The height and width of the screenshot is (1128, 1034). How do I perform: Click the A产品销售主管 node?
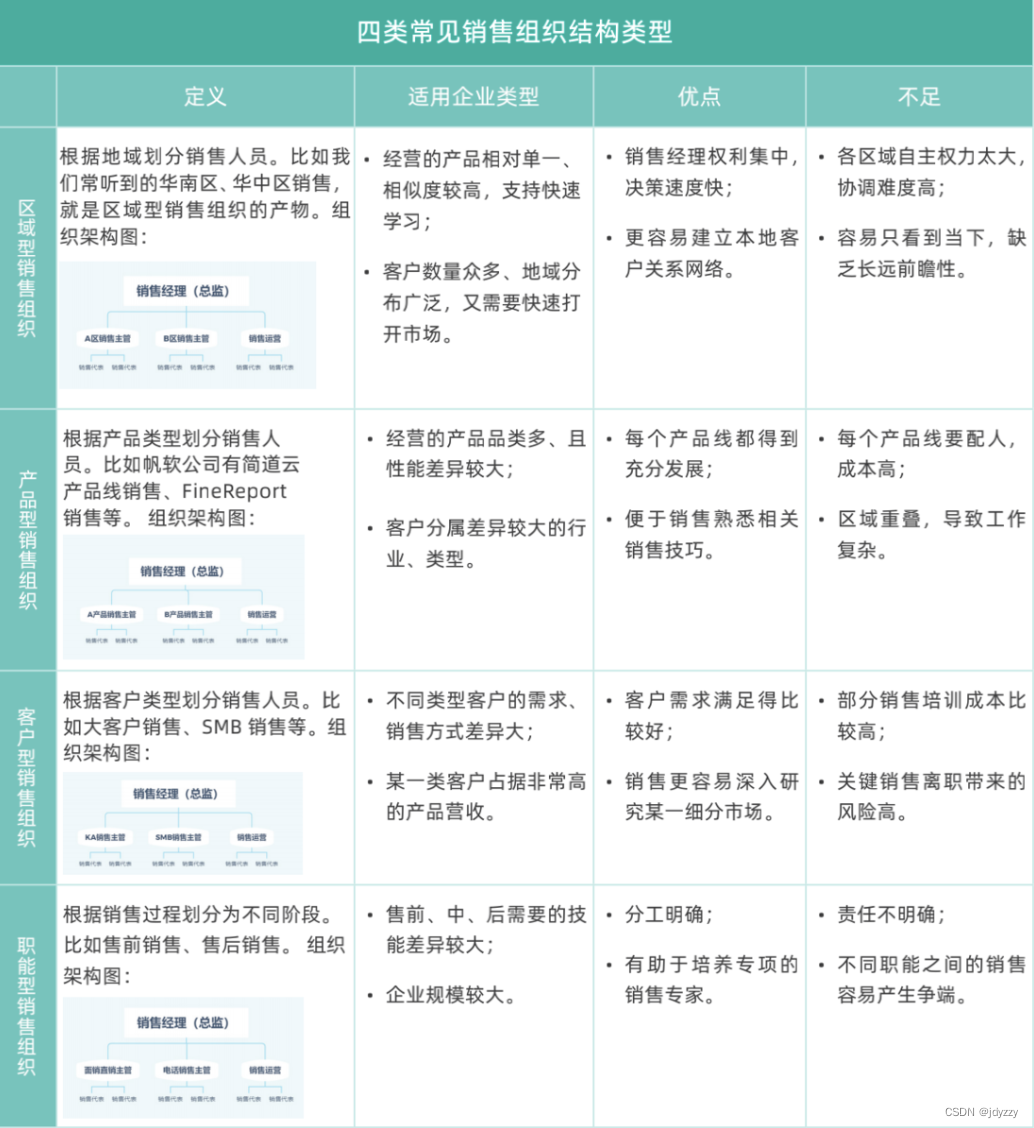112,614
